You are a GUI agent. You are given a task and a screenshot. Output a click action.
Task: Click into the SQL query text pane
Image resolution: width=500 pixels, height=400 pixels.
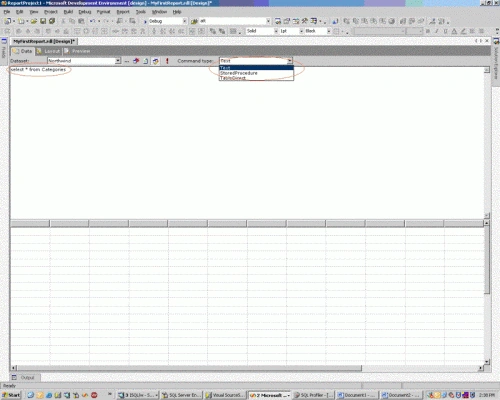tap(247, 142)
